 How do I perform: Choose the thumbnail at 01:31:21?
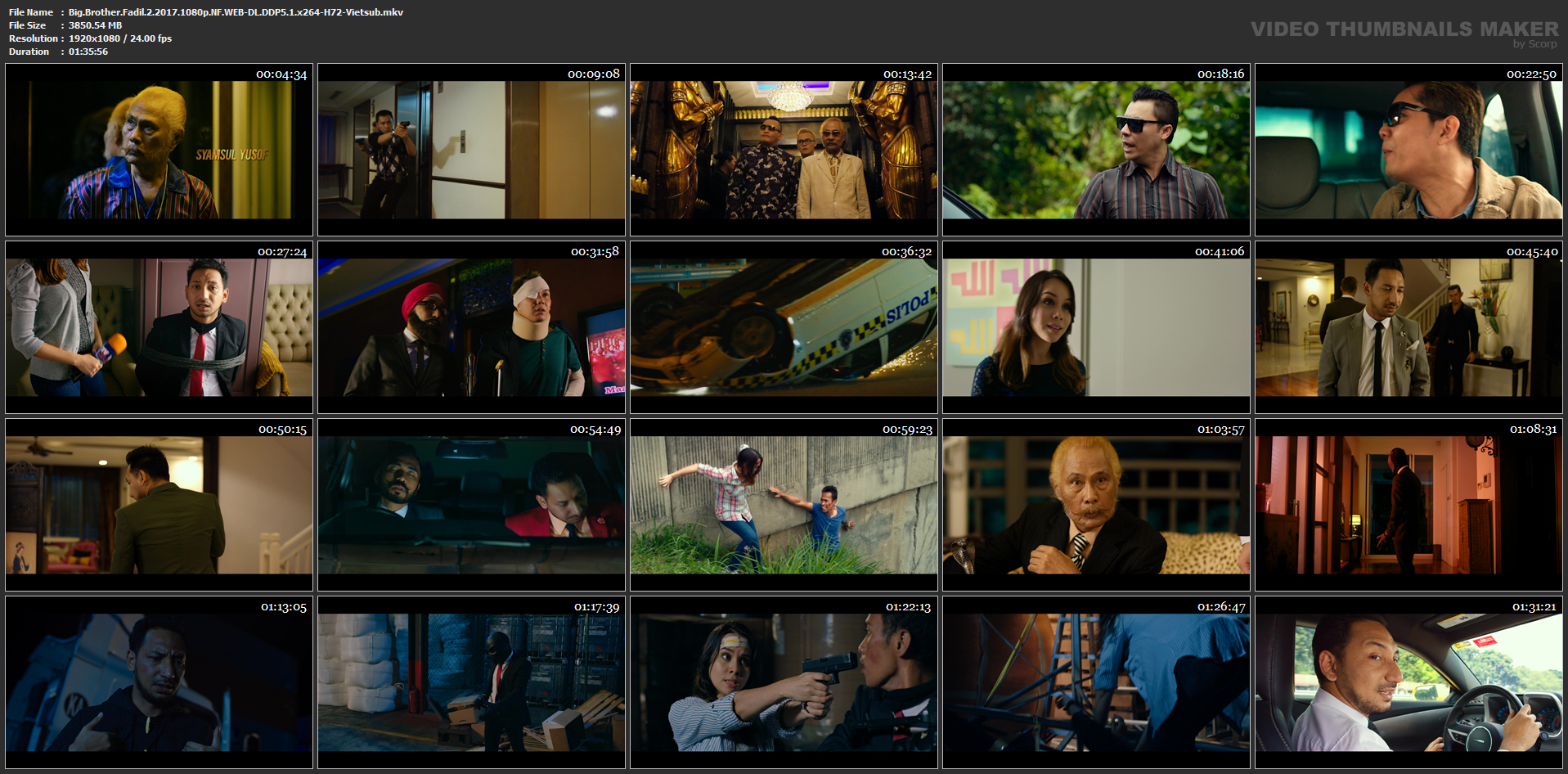tap(1409, 682)
